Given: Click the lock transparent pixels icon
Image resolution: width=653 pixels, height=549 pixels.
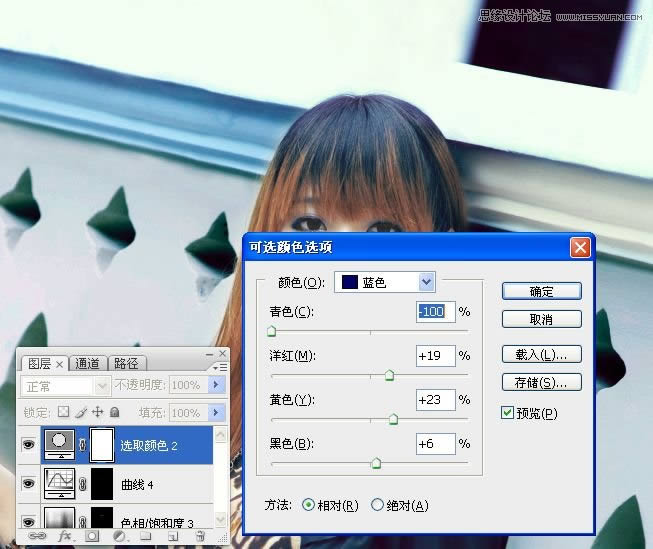Looking at the screenshot, I should click(x=62, y=412).
